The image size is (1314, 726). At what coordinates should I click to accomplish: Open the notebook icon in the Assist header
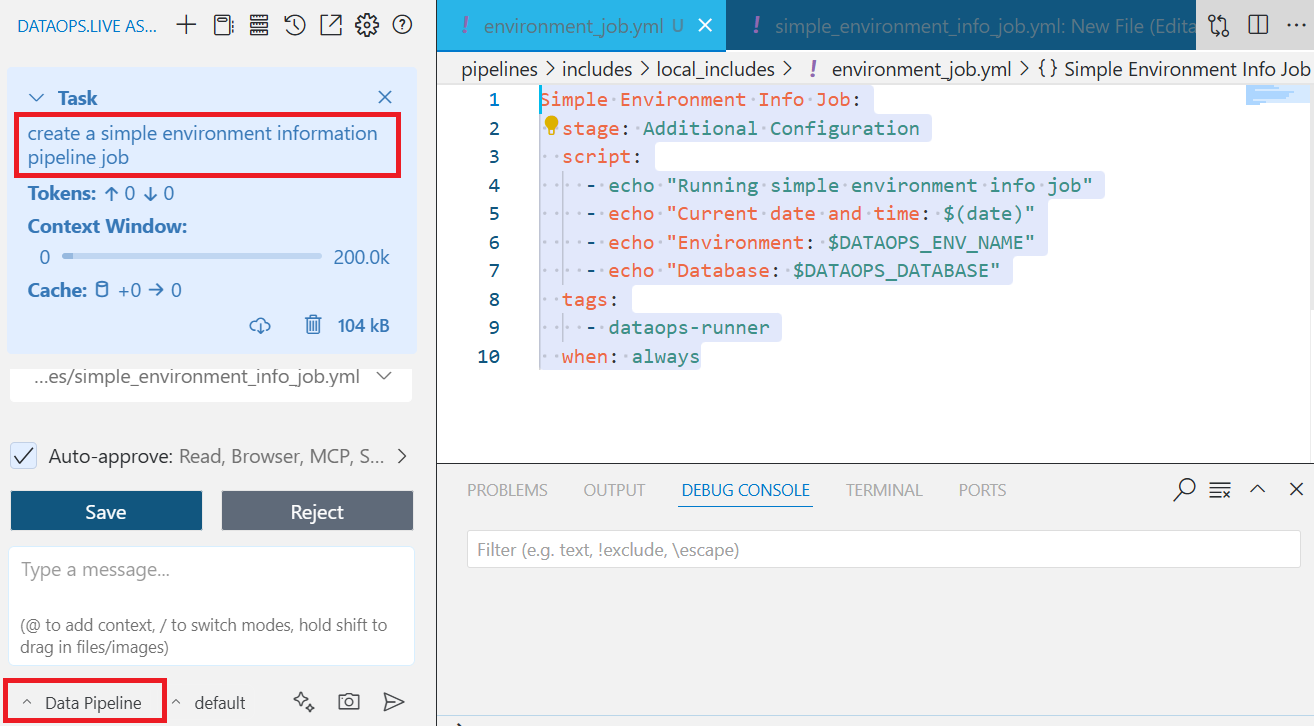pos(224,25)
